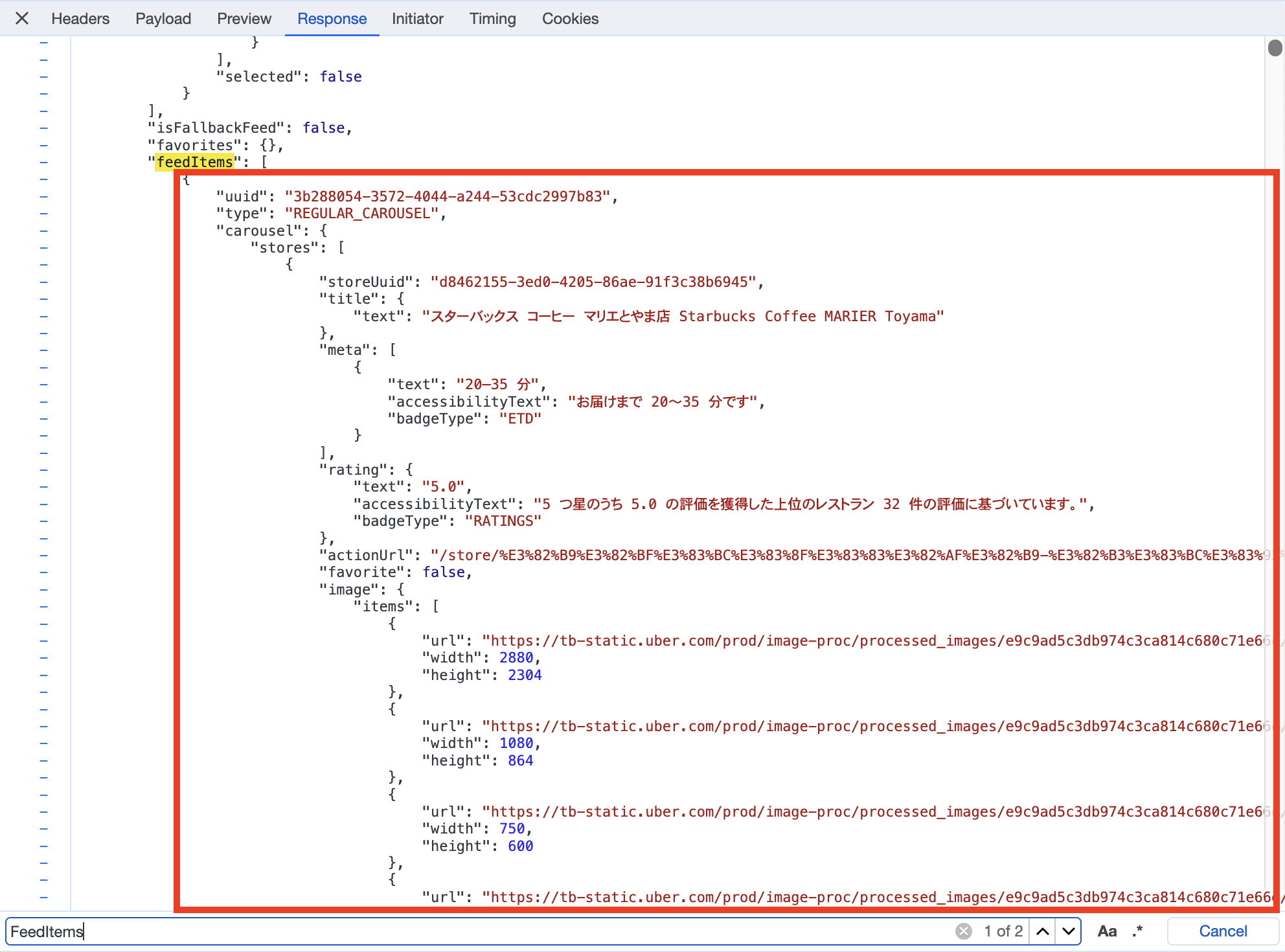
Task: Clear the FeedItems search field
Action: tap(963, 931)
